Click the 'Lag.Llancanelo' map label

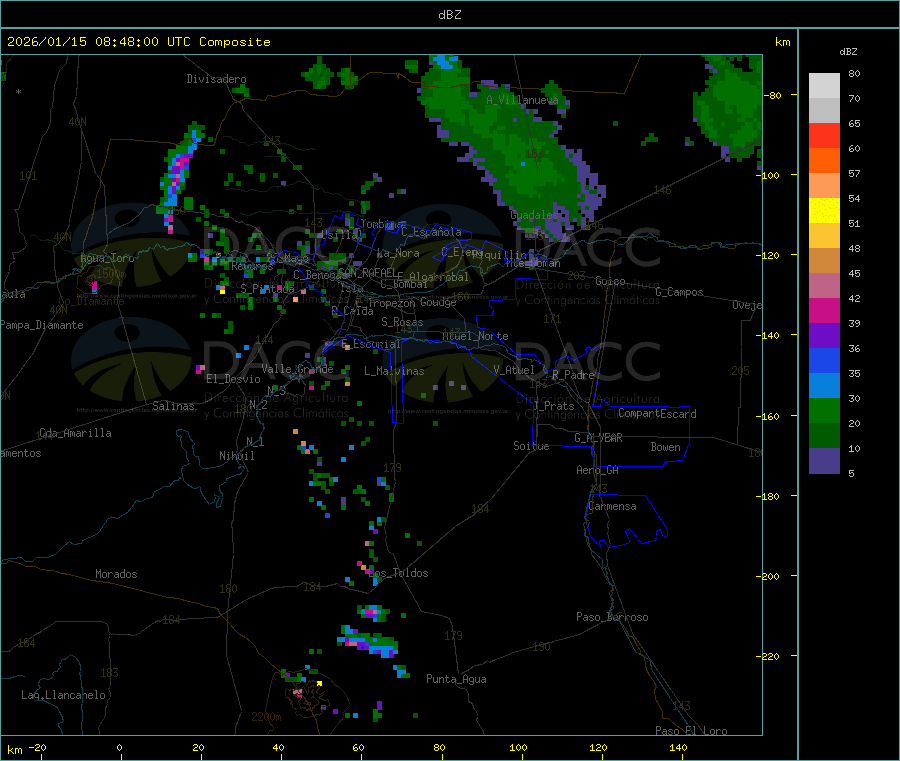[64, 695]
